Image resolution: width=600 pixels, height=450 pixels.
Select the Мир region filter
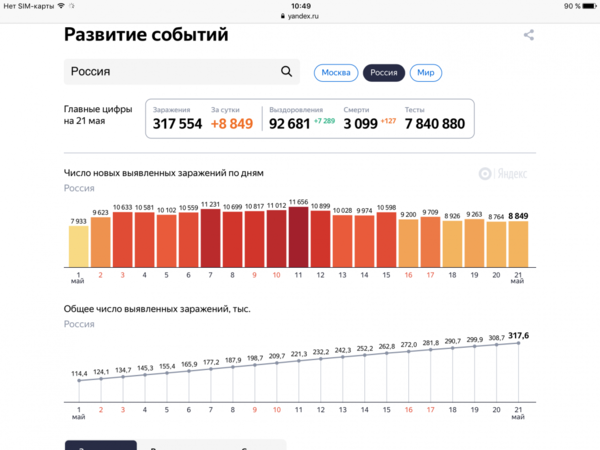click(x=426, y=73)
